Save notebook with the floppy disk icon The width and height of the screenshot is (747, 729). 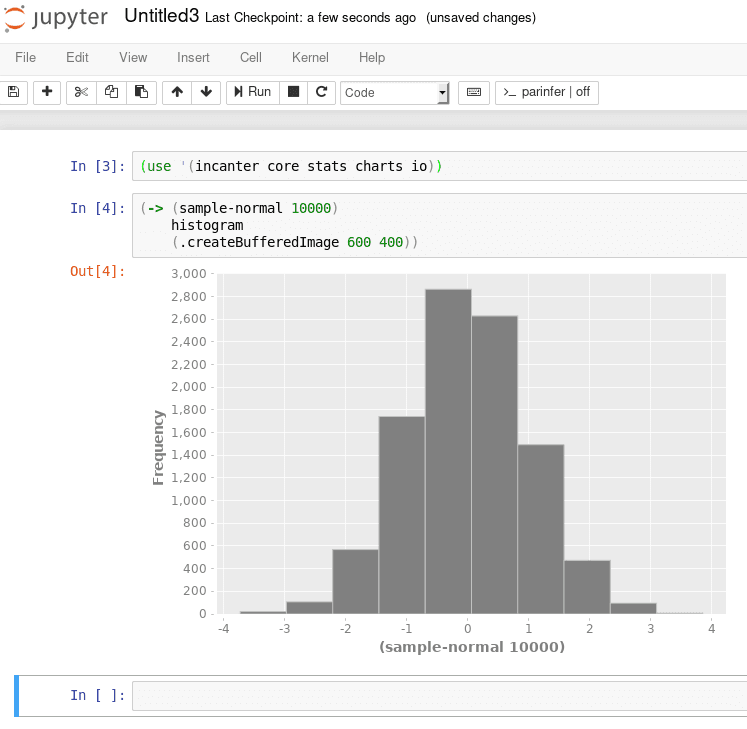(x=13, y=92)
